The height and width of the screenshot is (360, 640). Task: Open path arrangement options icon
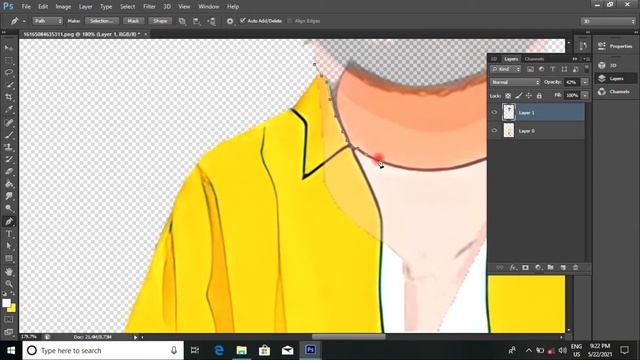[211, 21]
